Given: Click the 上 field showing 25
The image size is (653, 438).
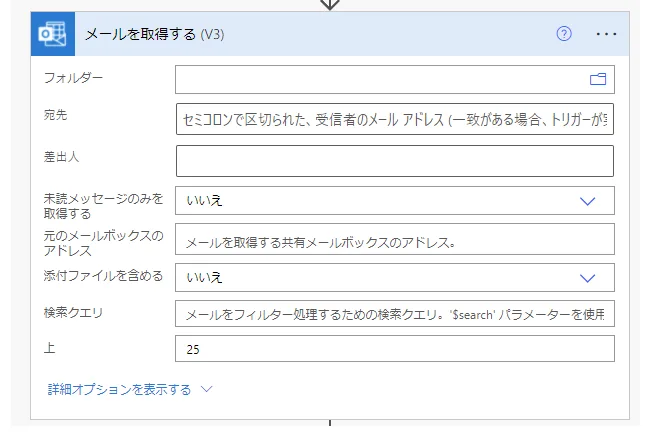Looking at the screenshot, I should click(x=394, y=349).
